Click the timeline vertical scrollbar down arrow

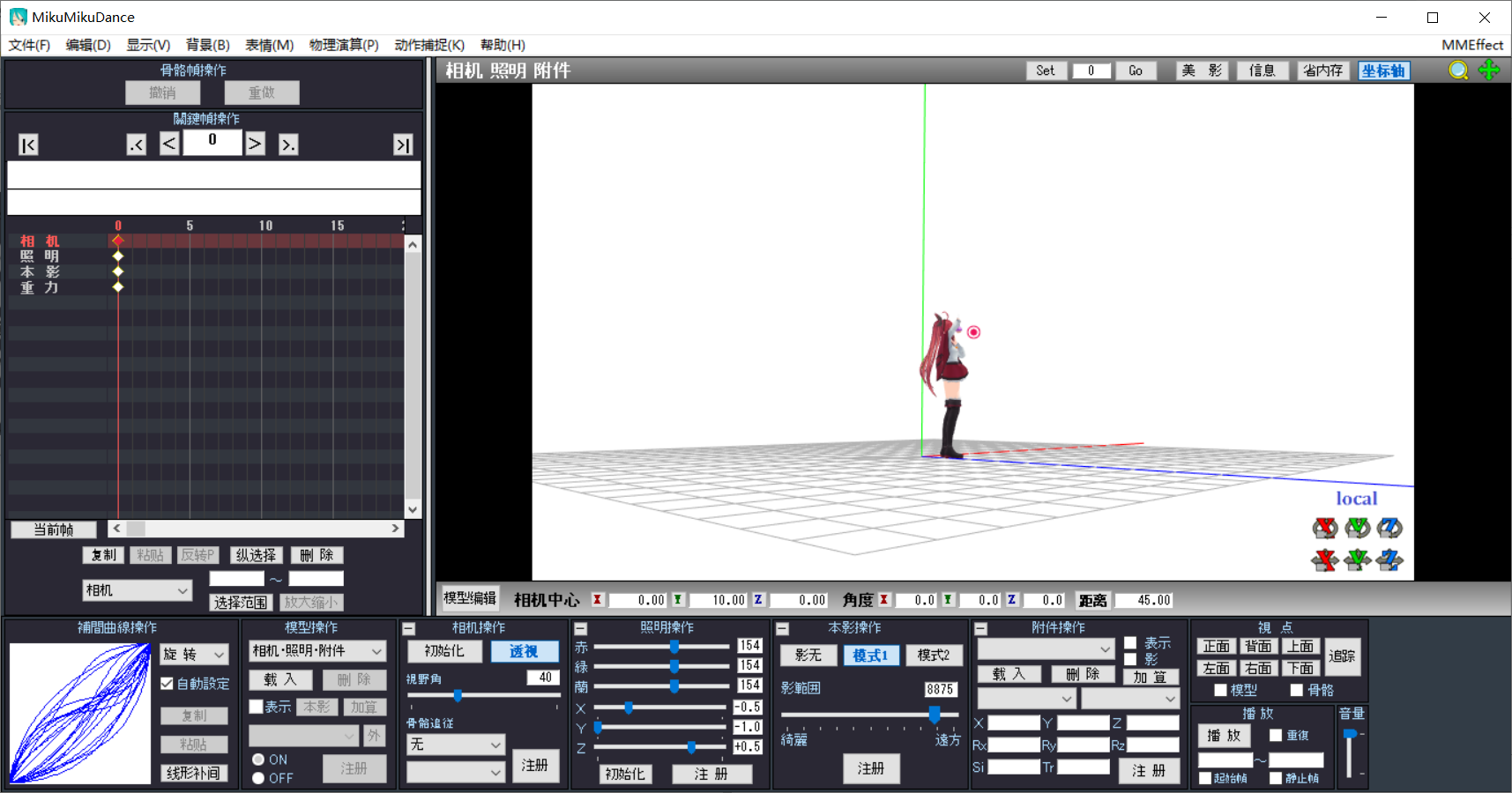(412, 509)
